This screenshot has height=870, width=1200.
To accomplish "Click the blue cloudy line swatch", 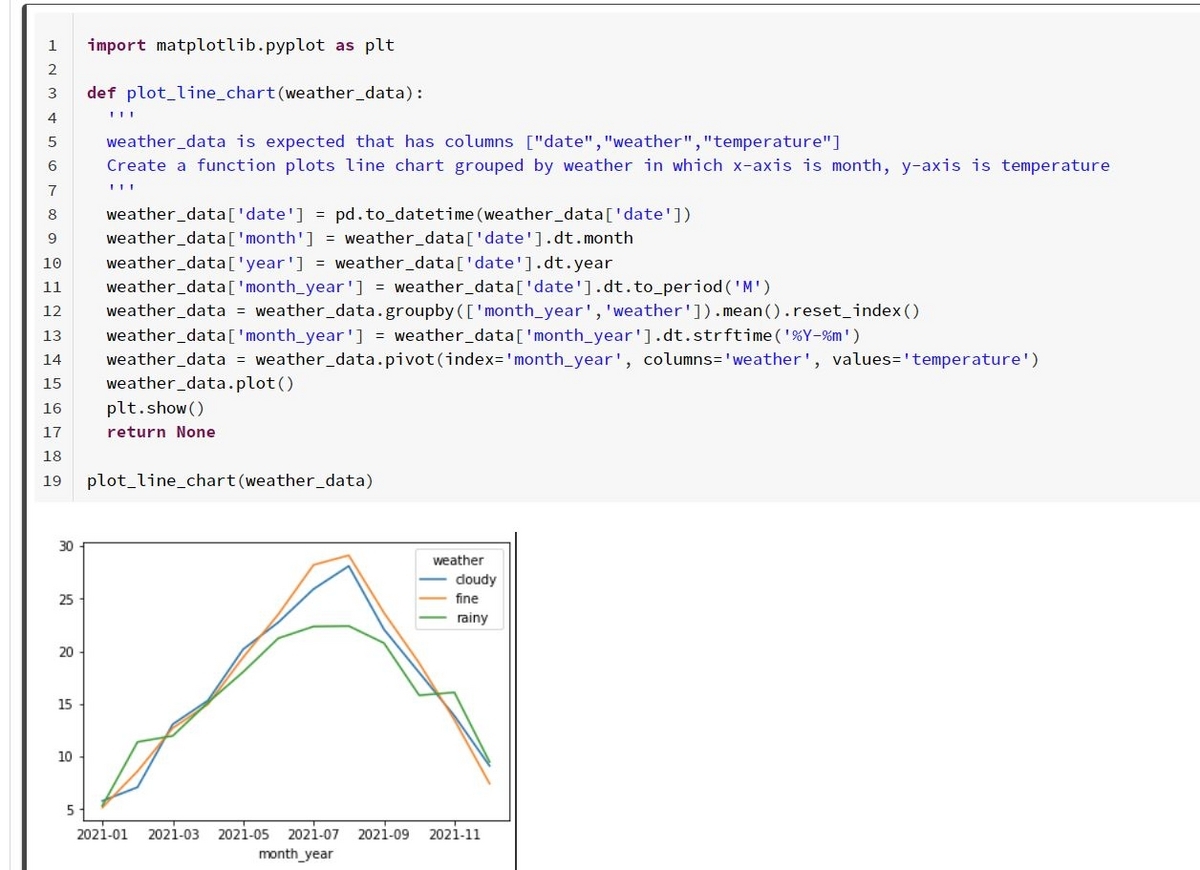I will click(x=434, y=579).
